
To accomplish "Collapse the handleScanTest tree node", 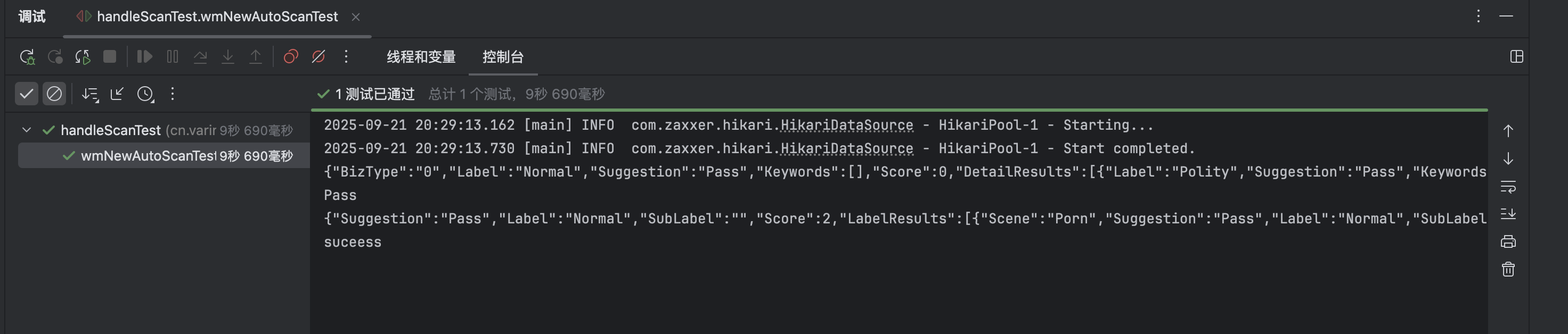I will coord(26,130).
